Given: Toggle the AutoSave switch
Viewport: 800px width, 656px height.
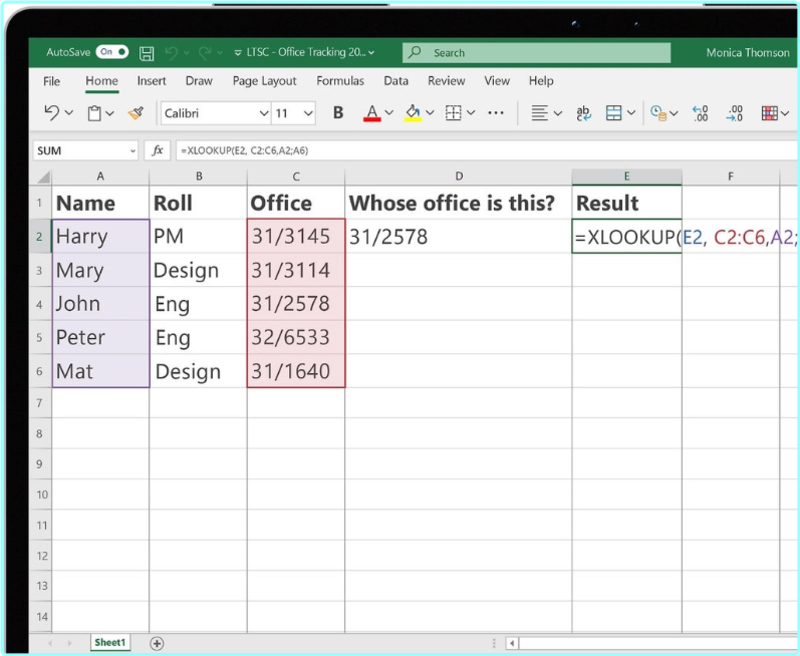Looking at the screenshot, I should [x=112, y=52].
